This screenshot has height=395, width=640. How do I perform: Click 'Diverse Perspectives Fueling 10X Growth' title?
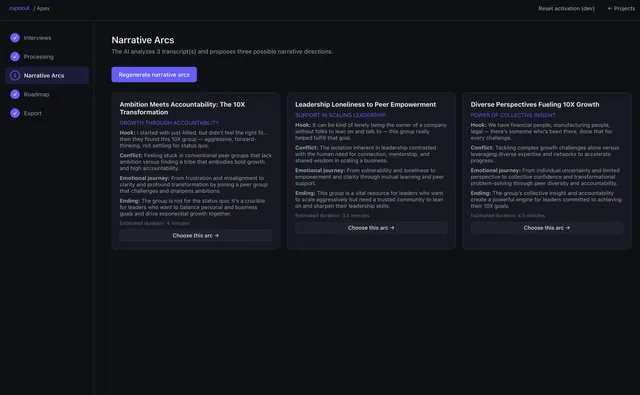point(535,104)
